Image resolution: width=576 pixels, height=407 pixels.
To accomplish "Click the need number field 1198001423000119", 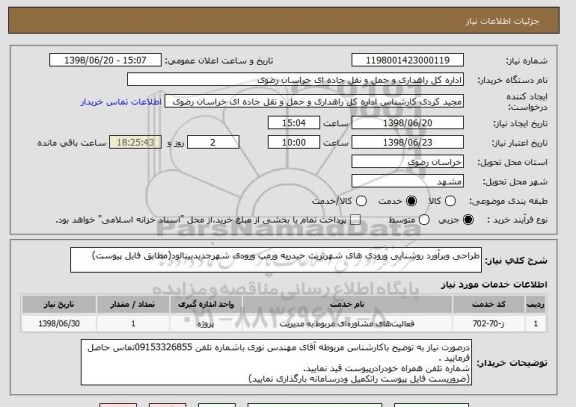I will (x=407, y=60).
